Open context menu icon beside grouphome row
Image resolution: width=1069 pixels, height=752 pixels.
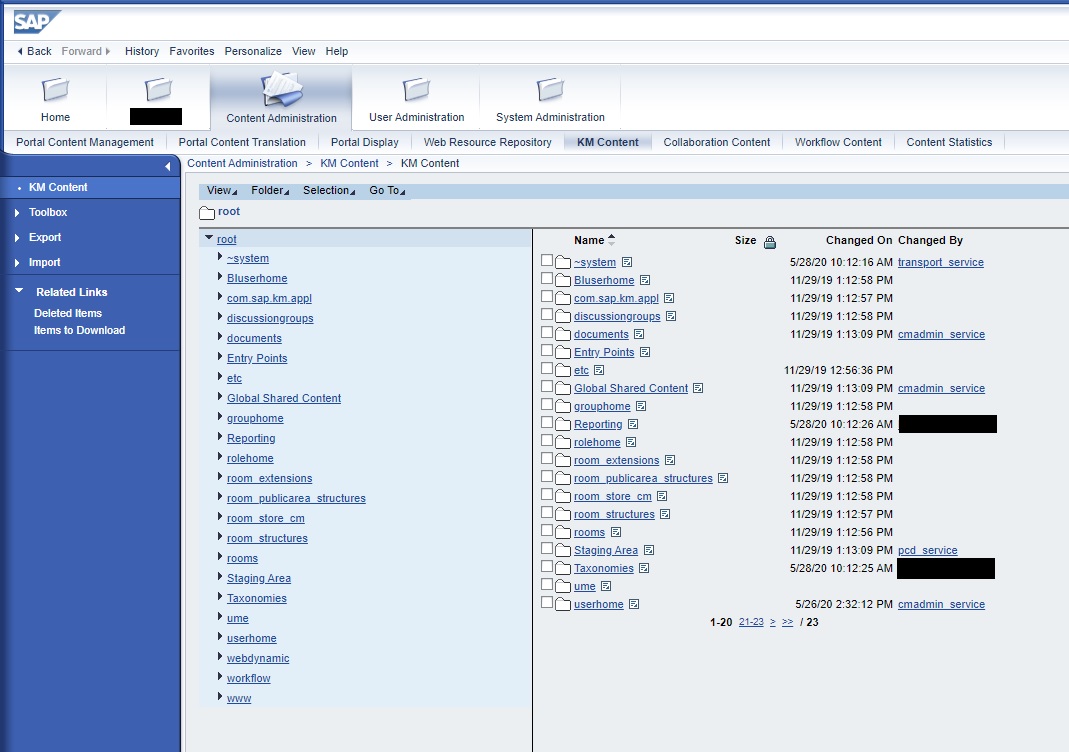[641, 406]
